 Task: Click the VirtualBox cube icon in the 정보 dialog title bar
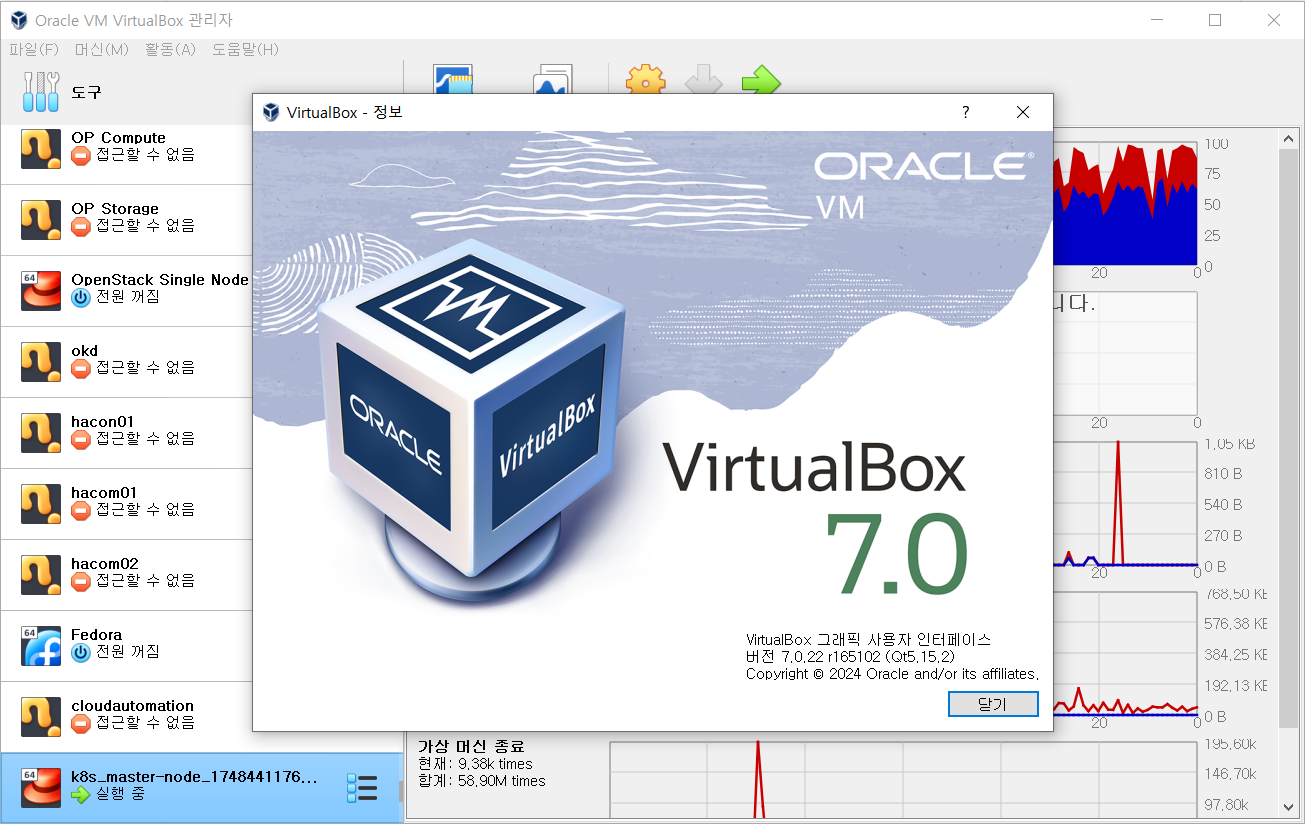pyautogui.click(x=271, y=112)
